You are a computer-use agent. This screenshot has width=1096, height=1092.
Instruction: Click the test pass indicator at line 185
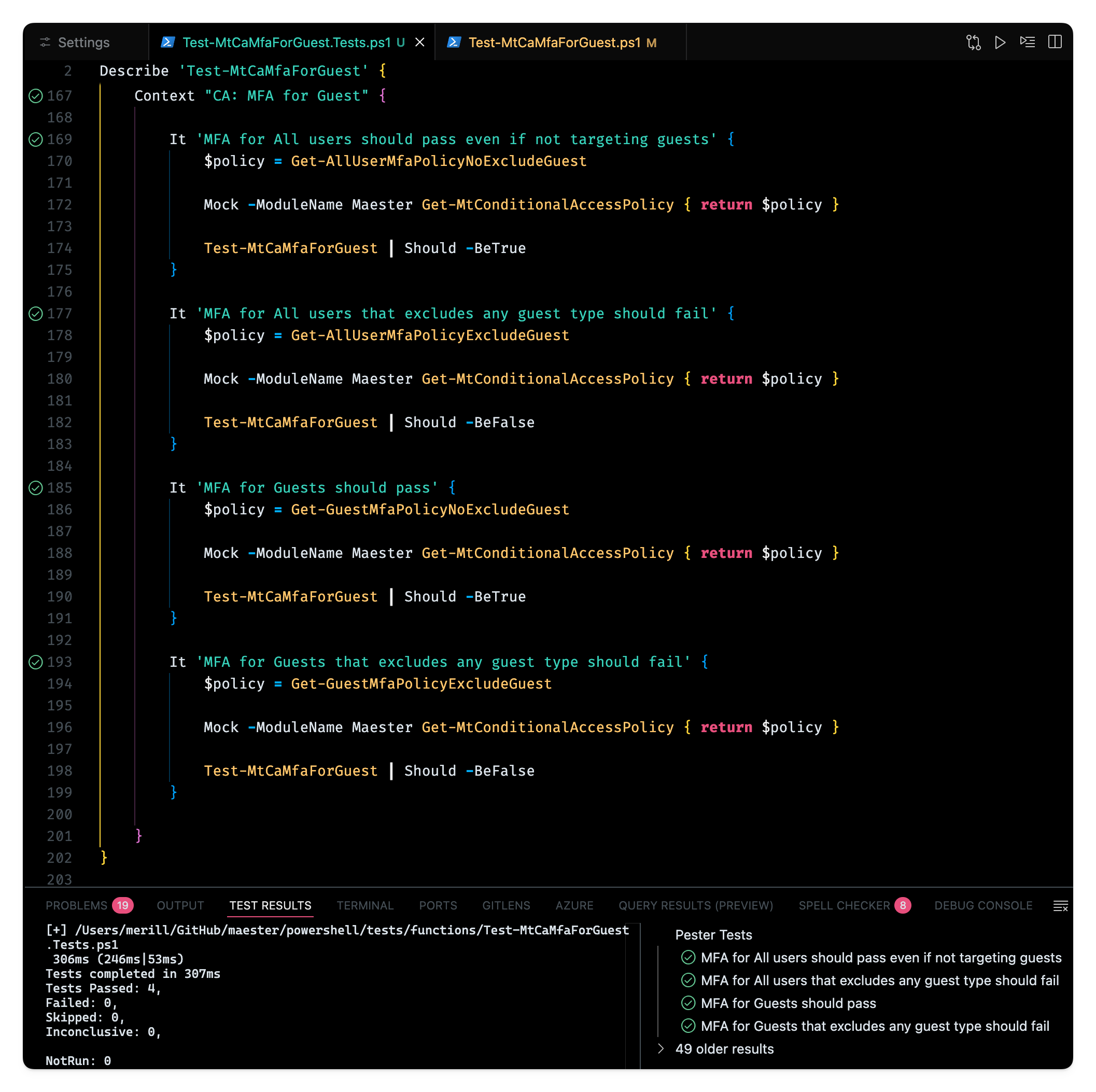(35, 488)
